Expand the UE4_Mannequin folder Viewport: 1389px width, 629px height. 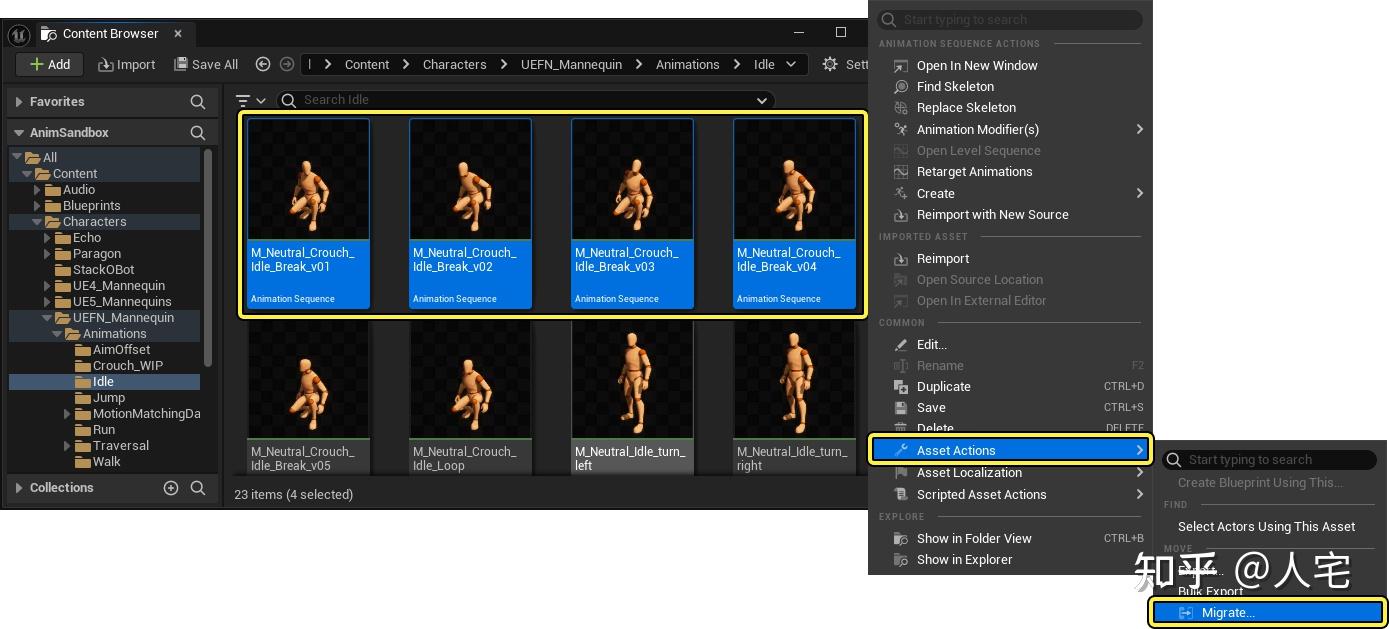click(x=48, y=286)
